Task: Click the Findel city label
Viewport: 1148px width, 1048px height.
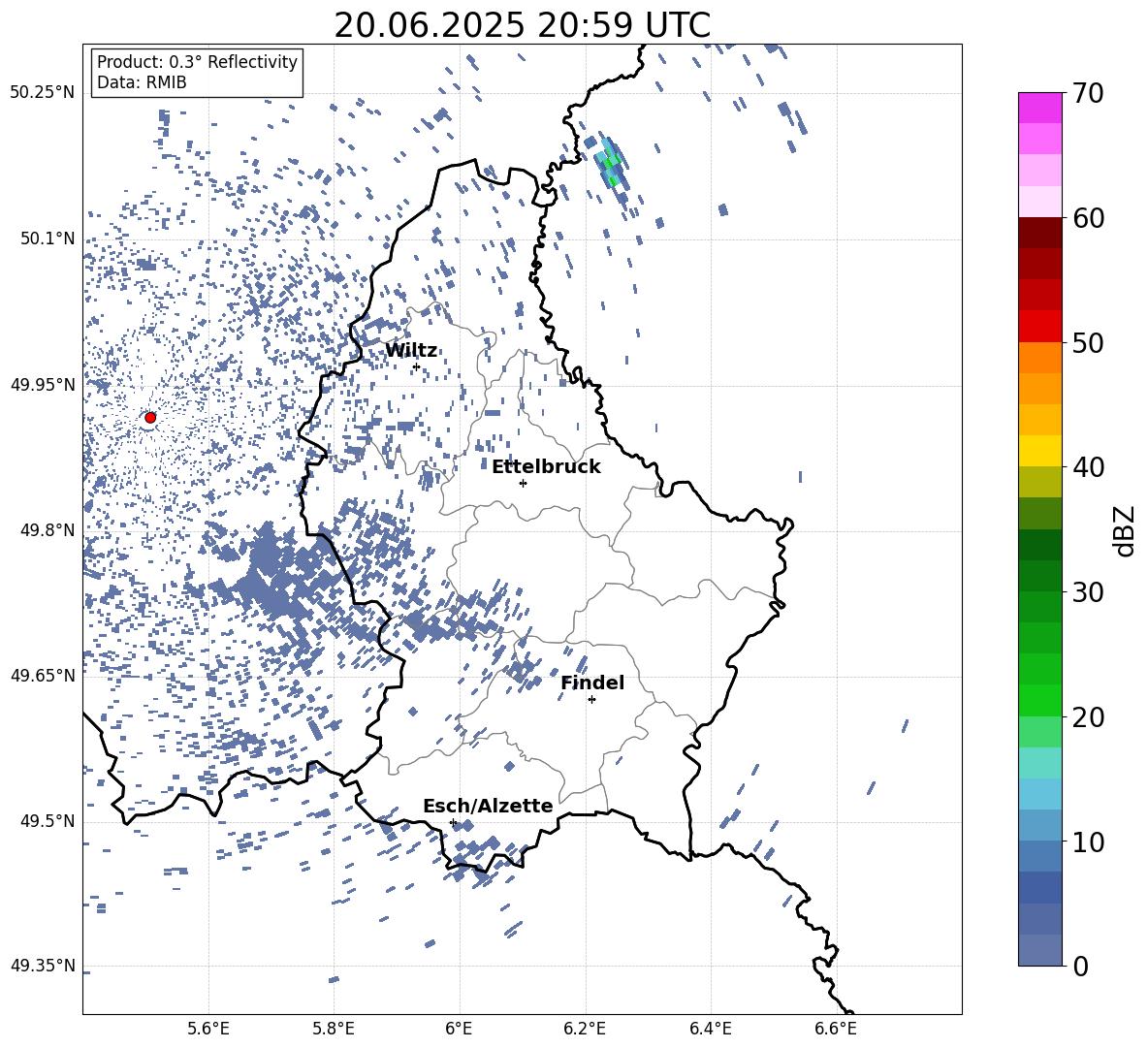Action: (x=592, y=683)
